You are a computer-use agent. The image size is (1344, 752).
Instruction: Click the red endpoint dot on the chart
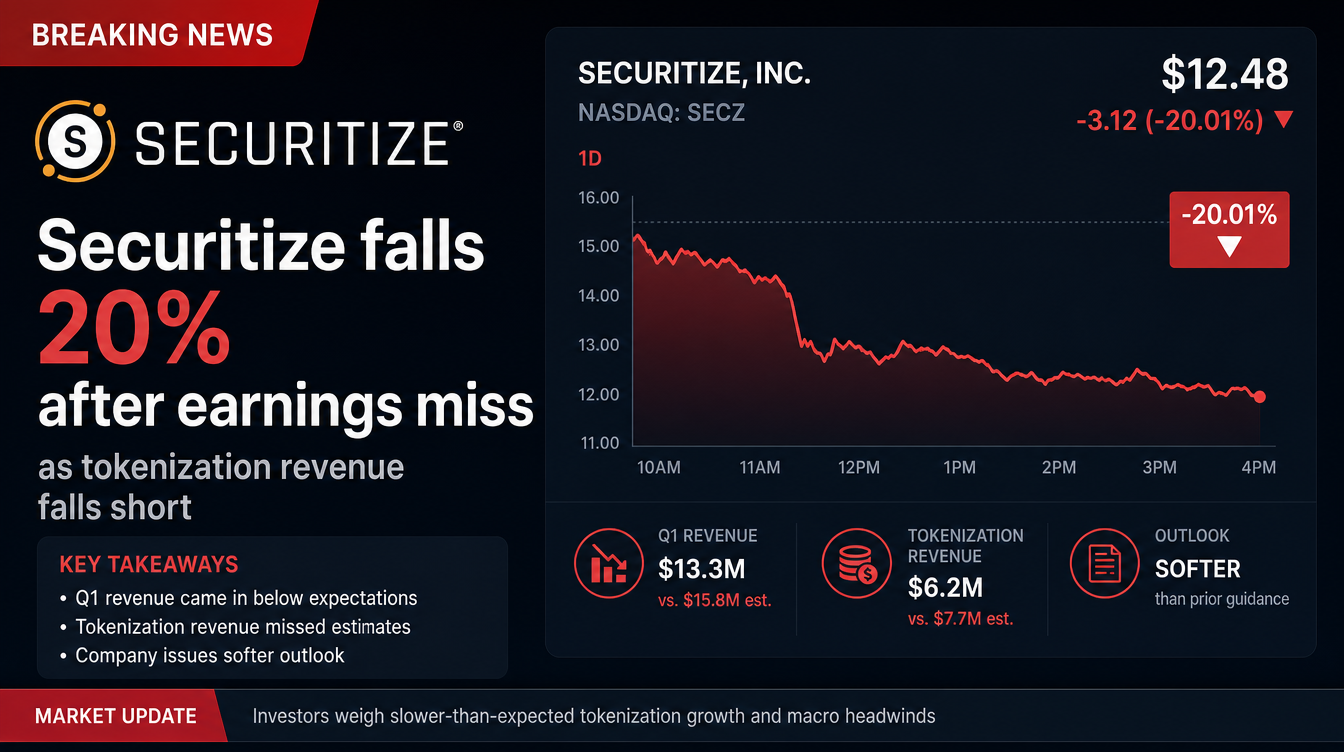pos(1259,397)
